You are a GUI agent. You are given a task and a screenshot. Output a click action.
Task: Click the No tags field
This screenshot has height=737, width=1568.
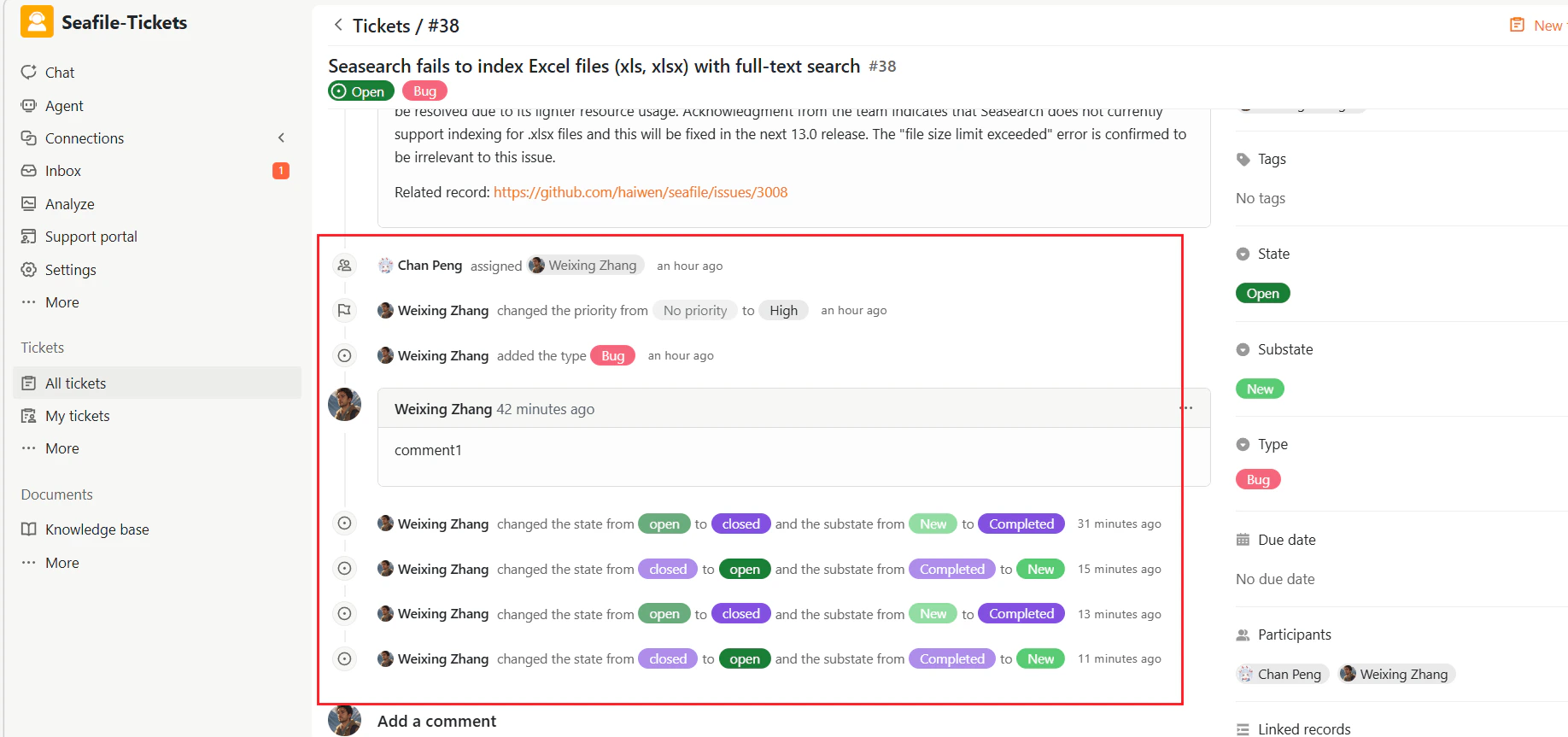pyautogui.click(x=1261, y=198)
